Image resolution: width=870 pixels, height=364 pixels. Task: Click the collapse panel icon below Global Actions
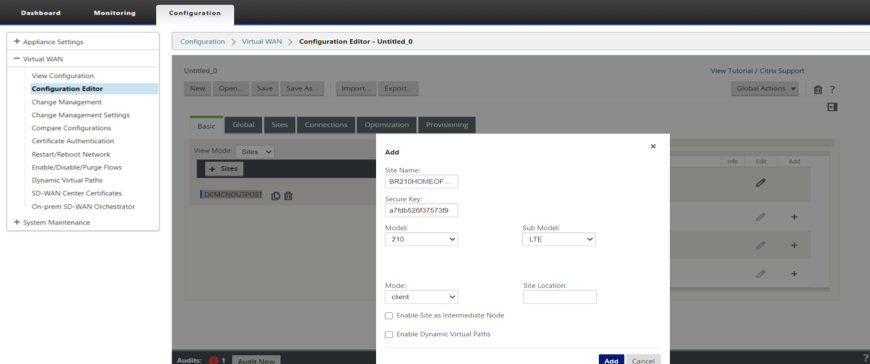point(832,107)
